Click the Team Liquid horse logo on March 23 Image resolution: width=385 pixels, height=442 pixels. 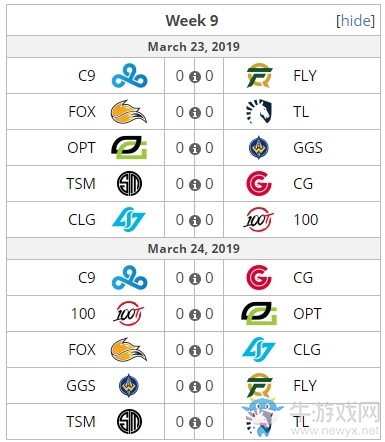[259, 111]
